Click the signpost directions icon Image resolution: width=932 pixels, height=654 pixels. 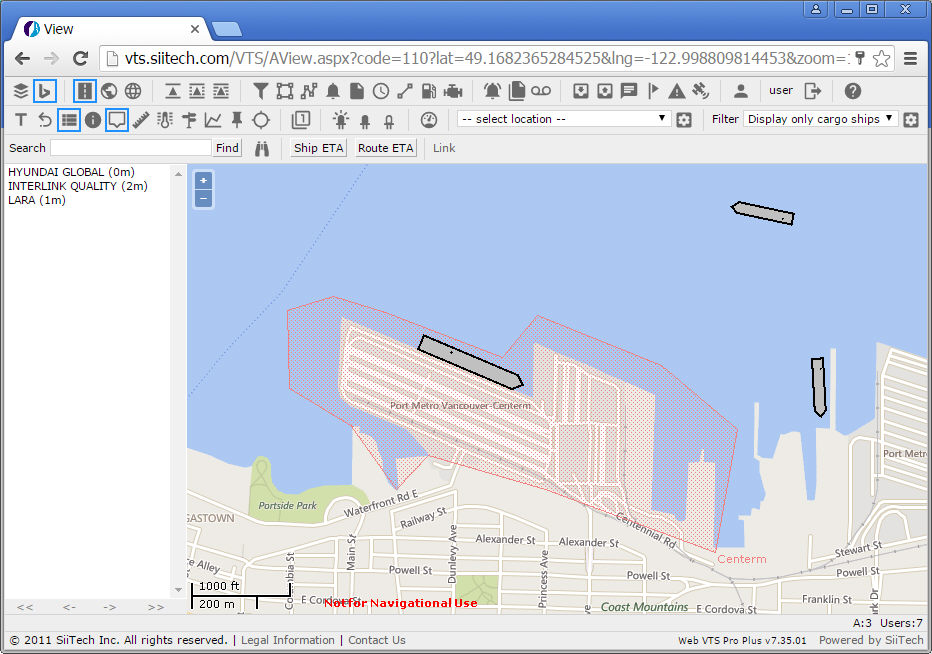[x=189, y=120]
